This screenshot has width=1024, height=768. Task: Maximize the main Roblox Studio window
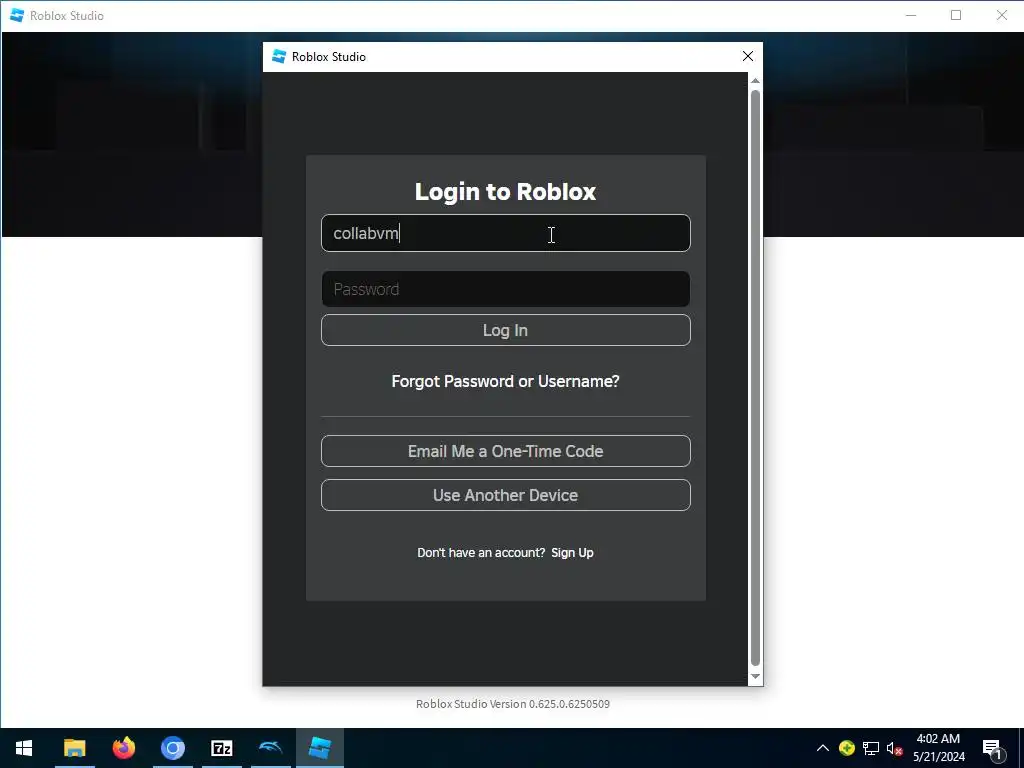click(956, 15)
